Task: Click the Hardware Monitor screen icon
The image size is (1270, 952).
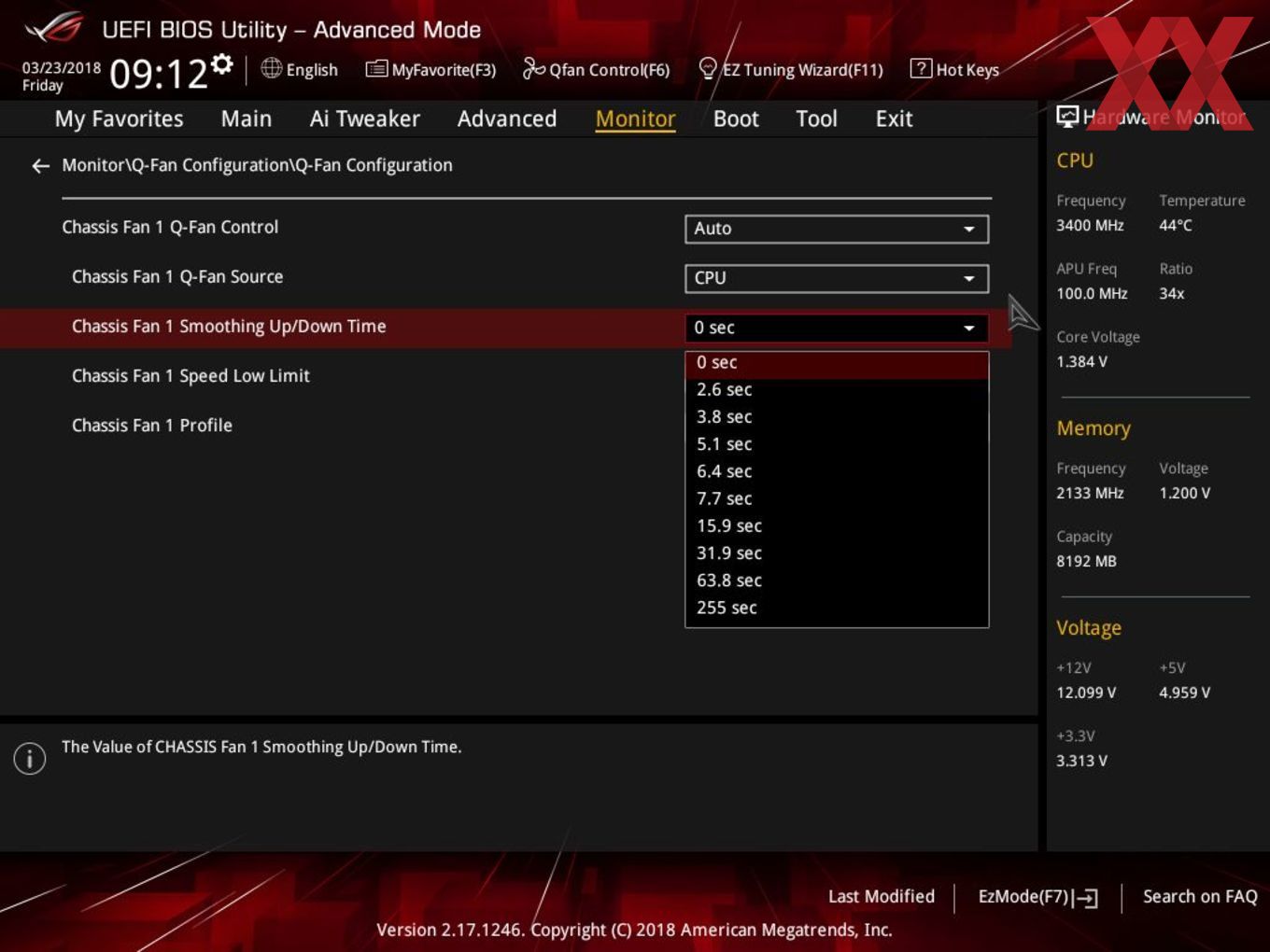Action: [x=1067, y=117]
